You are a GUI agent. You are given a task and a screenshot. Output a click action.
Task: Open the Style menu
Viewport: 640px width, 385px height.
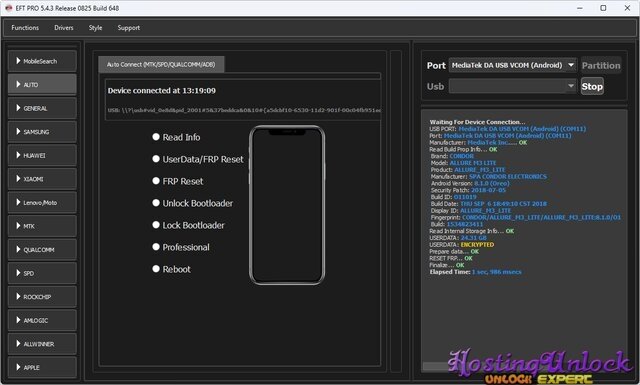coord(96,28)
